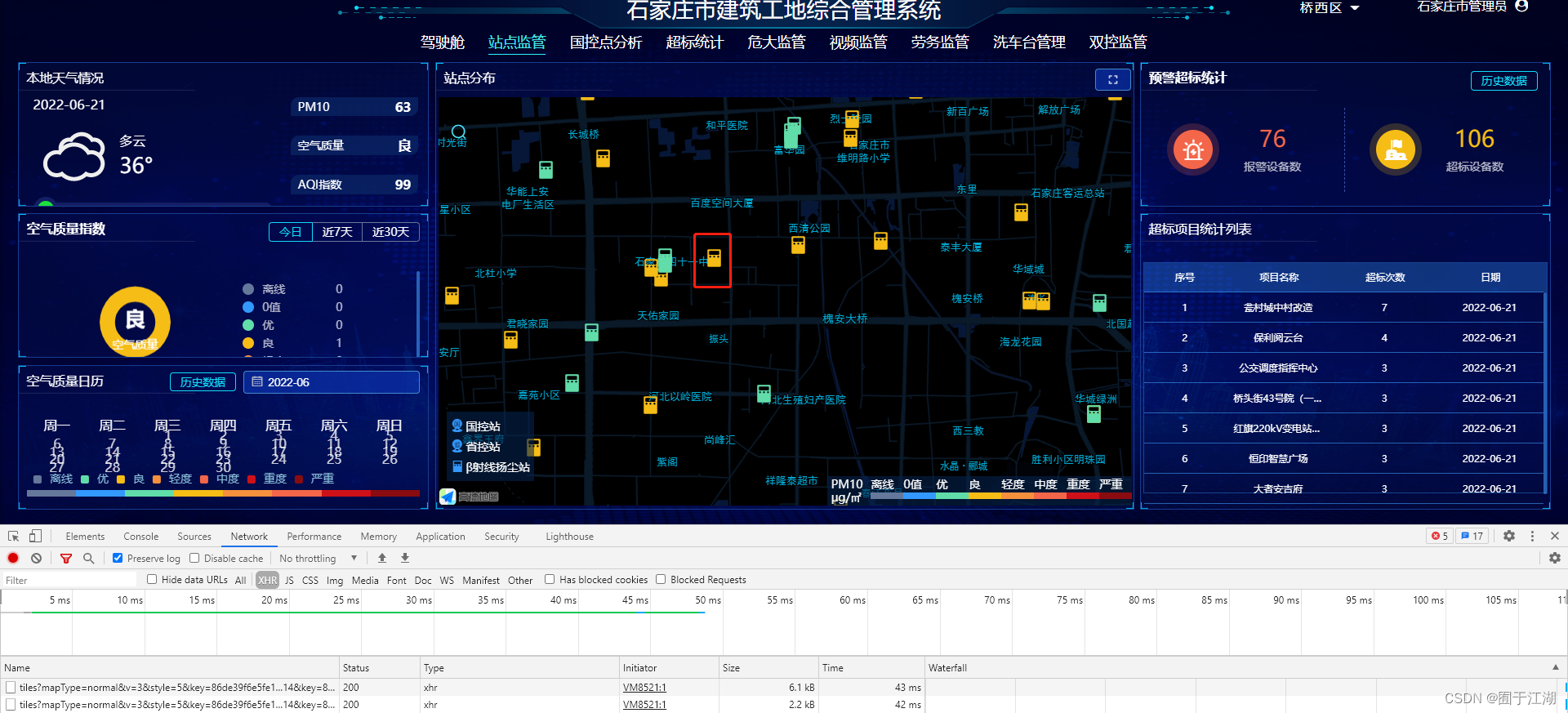
Task: Clear the network log
Action: pyautogui.click(x=36, y=559)
